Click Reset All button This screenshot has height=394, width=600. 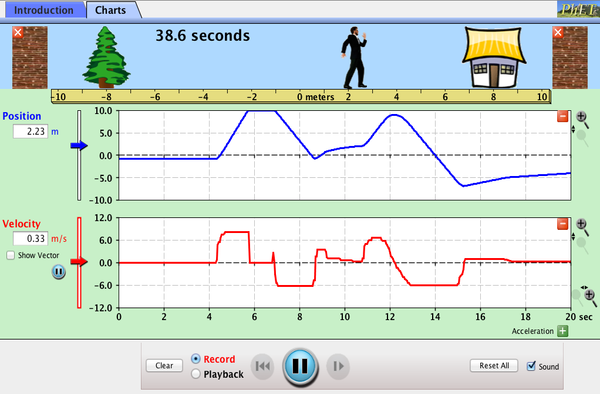point(494,366)
